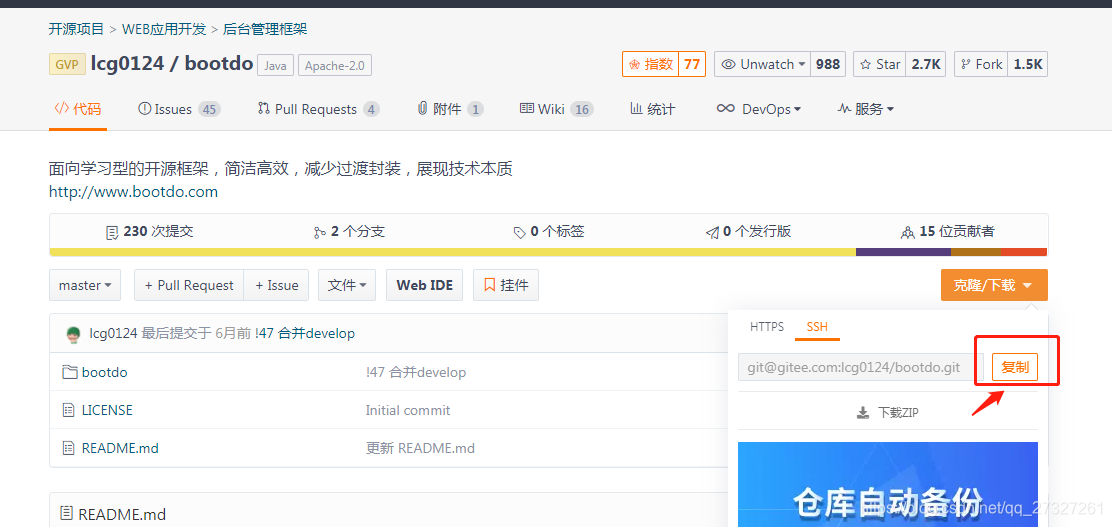1112x527 pixels.
Task: Switch to the 统计 tab
Action: pyautogui.click(x=652, y=109)
